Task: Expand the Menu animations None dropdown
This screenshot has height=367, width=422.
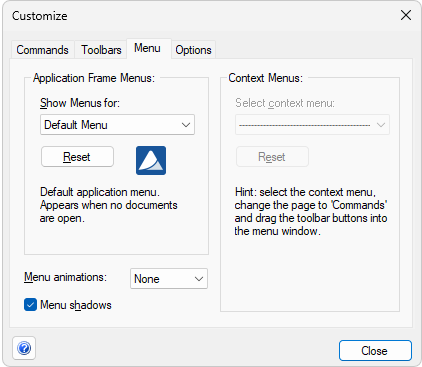Action: click(x=169, y=279)
